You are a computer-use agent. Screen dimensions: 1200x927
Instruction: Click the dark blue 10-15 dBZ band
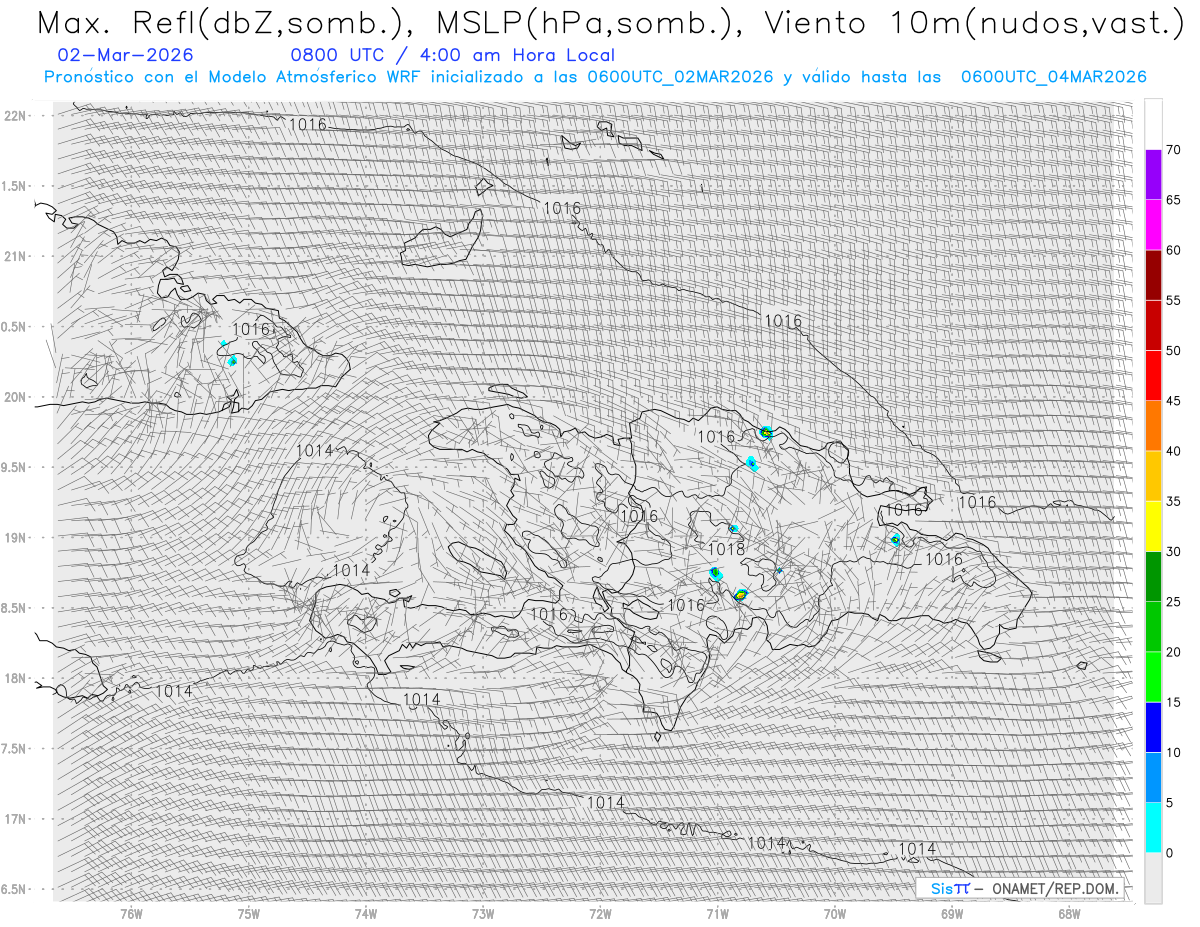1153,727
